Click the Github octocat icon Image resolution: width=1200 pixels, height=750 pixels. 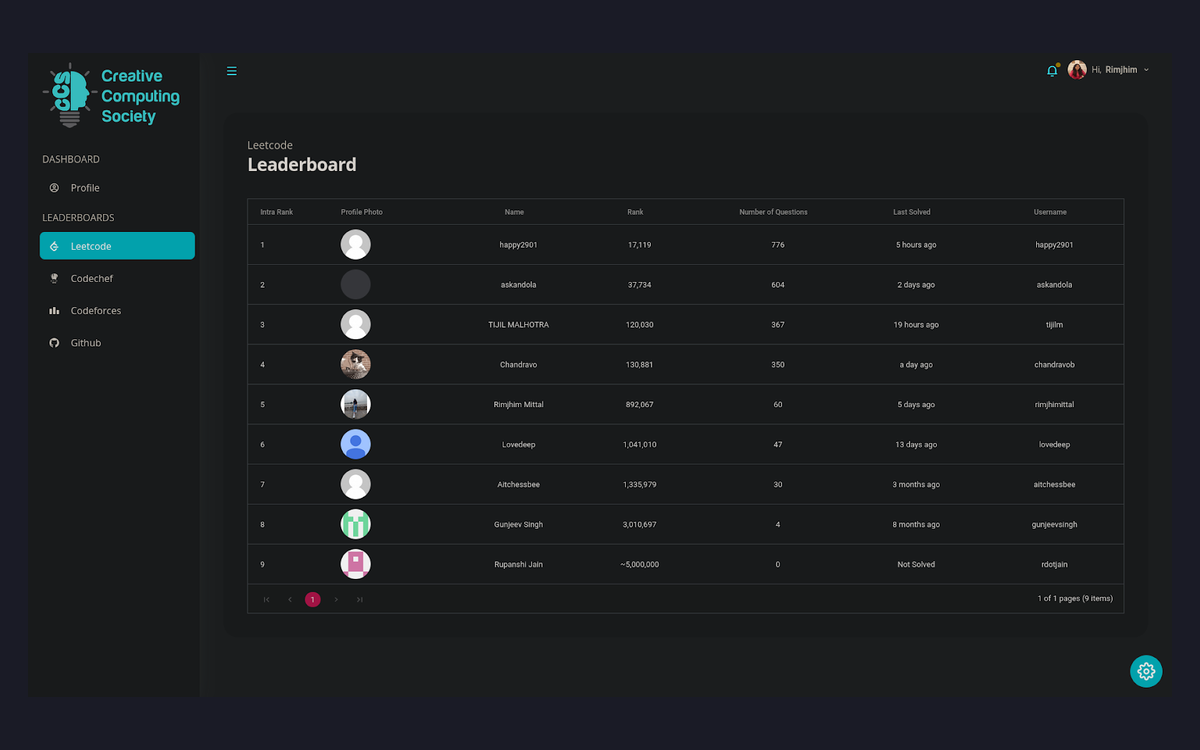[54, 343]
